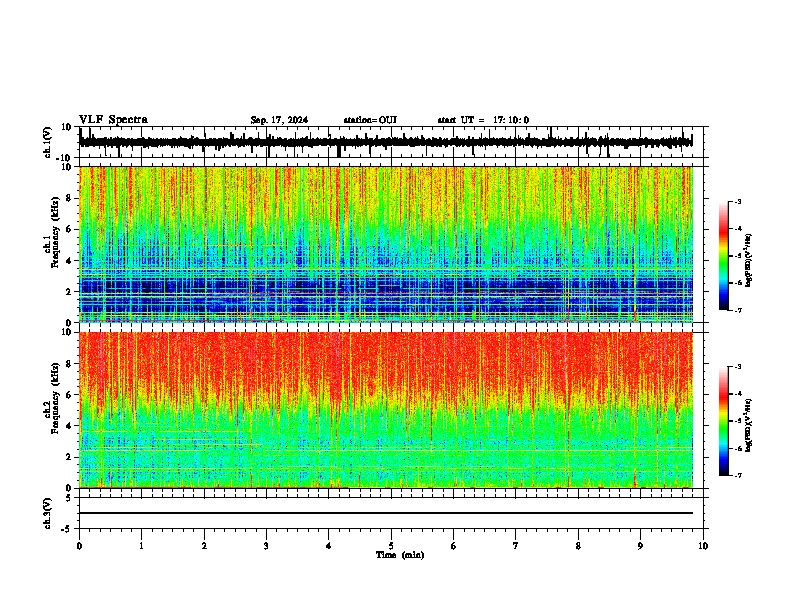Screen dimensions: 792x612
Task: Click the time axis tick label '5'
Action: pos(391,546)
